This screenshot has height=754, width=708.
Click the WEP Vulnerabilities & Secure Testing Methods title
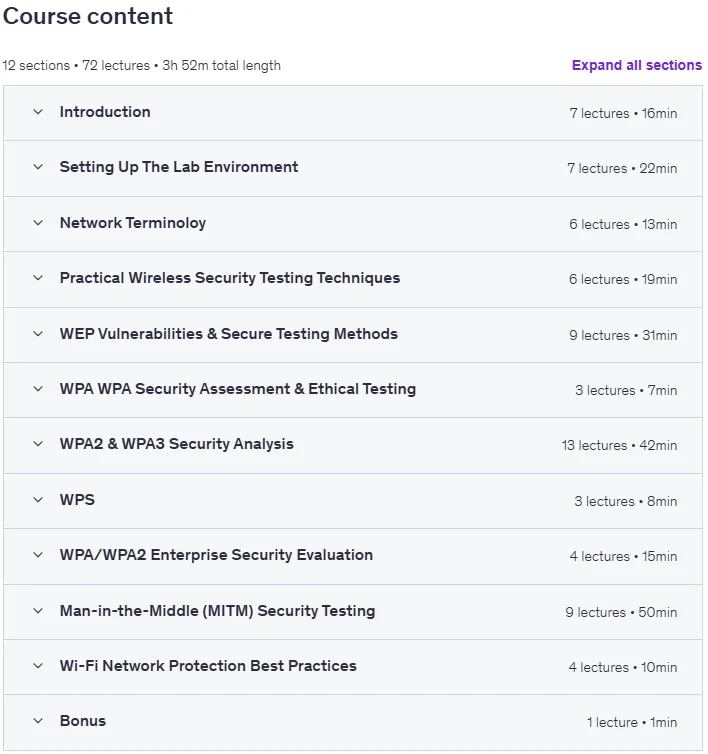point(228,334)
